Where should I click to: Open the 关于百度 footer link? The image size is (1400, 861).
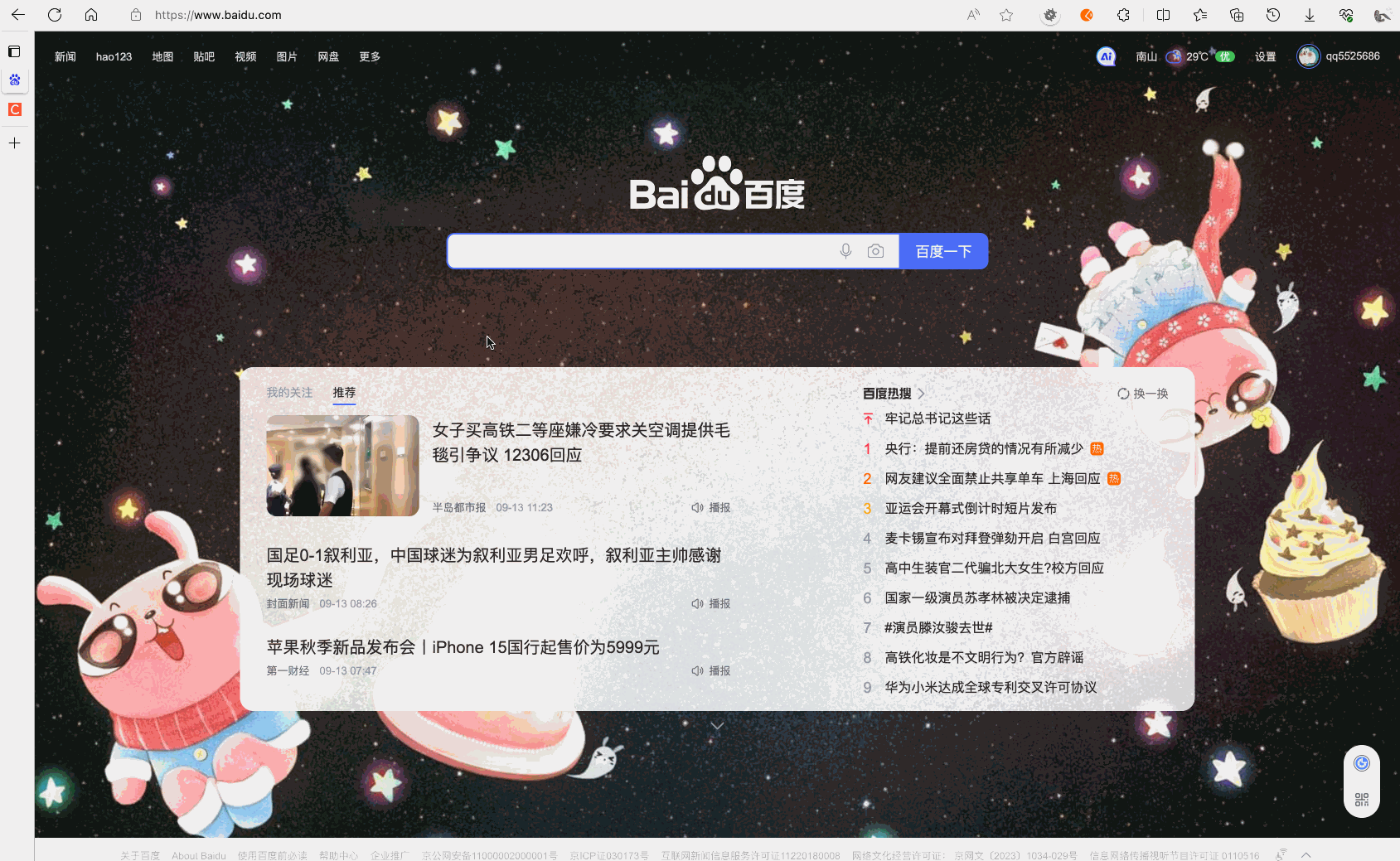point(139,854)
